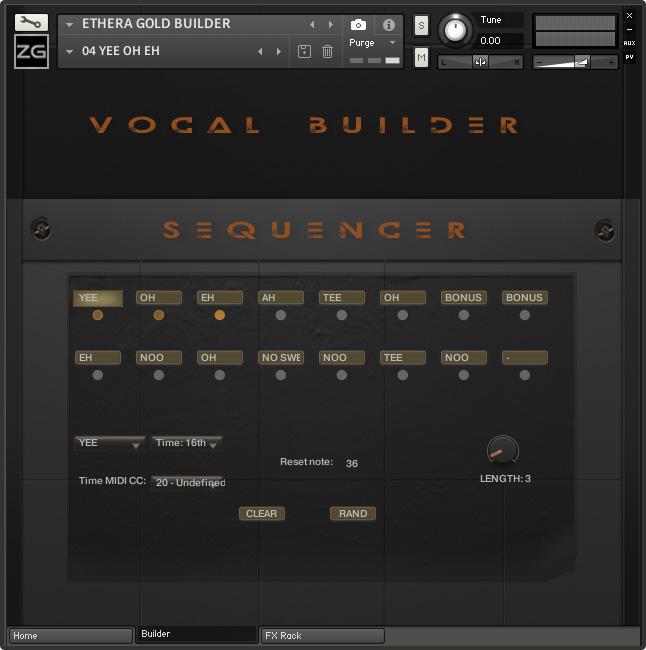The width and height of the screenshot is (646, 650).
Task: Enable the step dot under NO SWE
Action: (281, 375)
